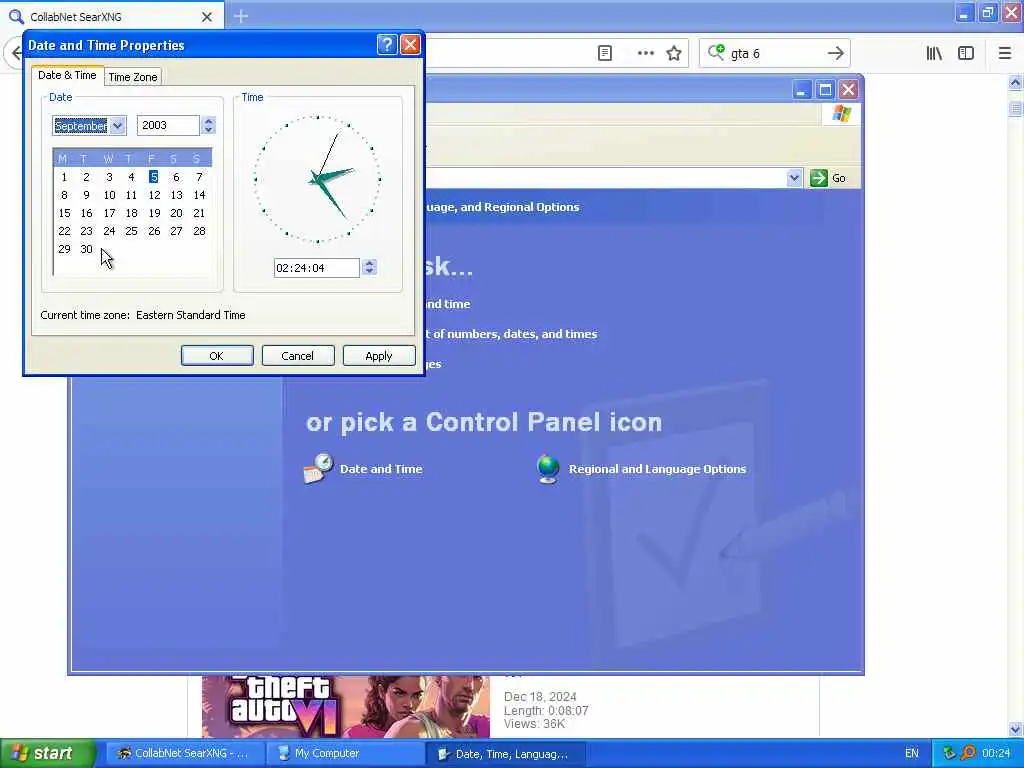The height and width of the screenshot is (768, 1024).
Task: Open the Grand Theft Auto VI video thumbnail
Action: pyautogui.click(x=345, y=707)
